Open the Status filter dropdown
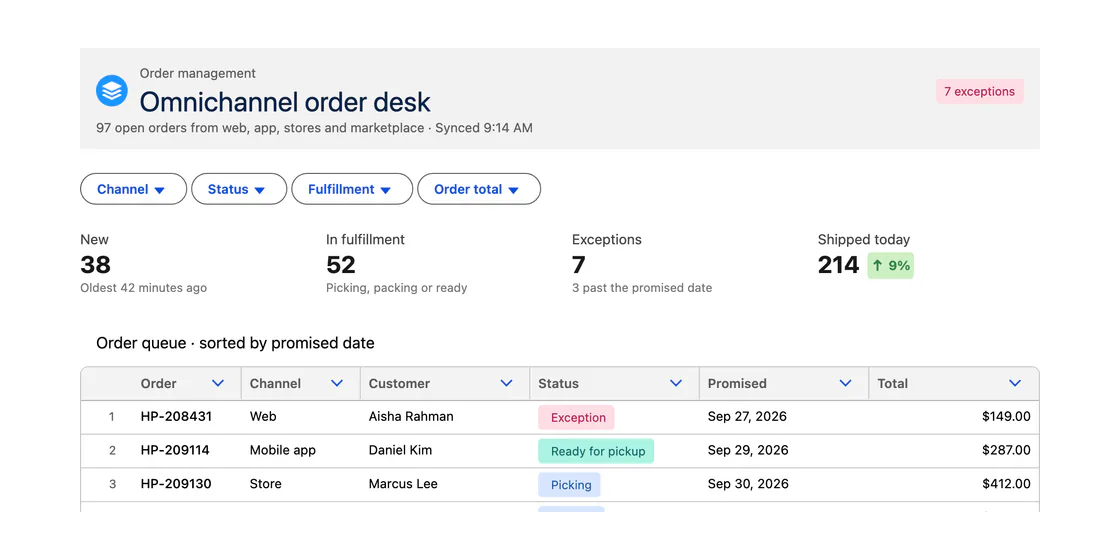The image size is (1120, 560). point(239,189)
